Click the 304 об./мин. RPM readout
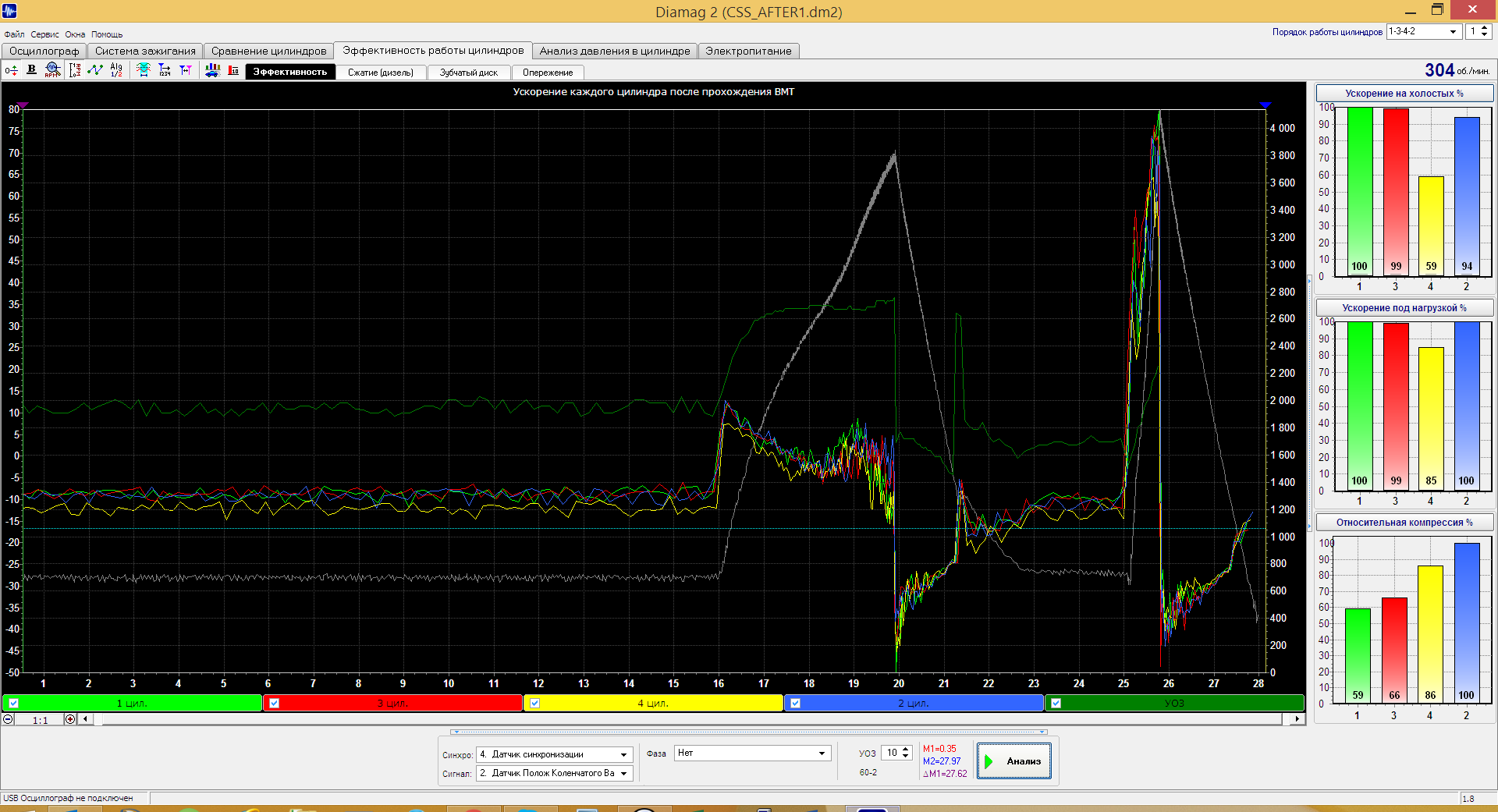 click(x=1457, y=70)
